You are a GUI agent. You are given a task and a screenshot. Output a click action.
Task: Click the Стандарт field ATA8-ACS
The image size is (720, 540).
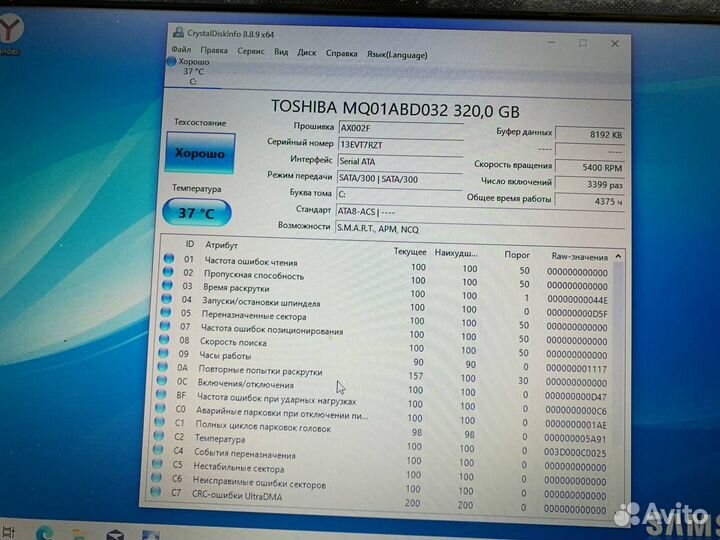(480, 213)
